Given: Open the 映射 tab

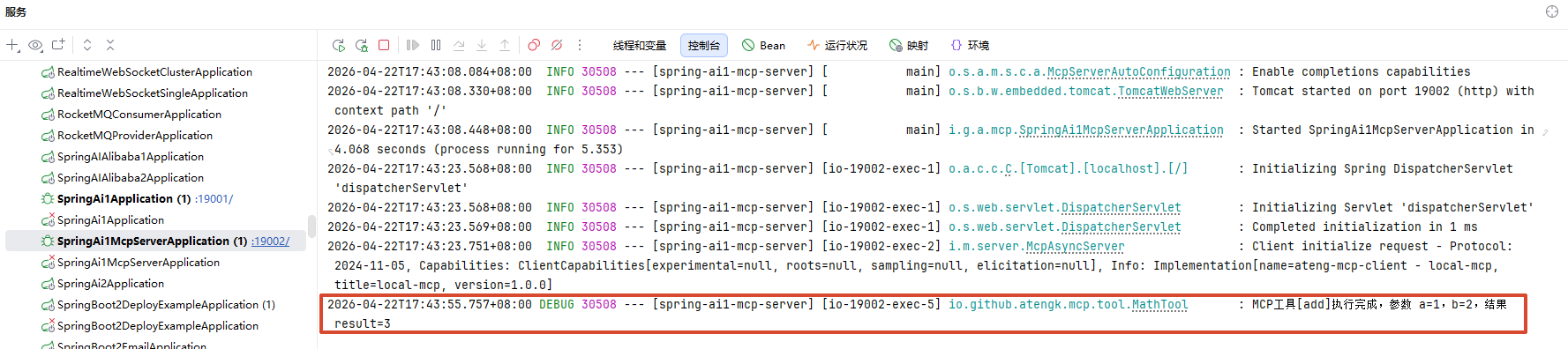Looking at the screenshot, I should [909, 45].
